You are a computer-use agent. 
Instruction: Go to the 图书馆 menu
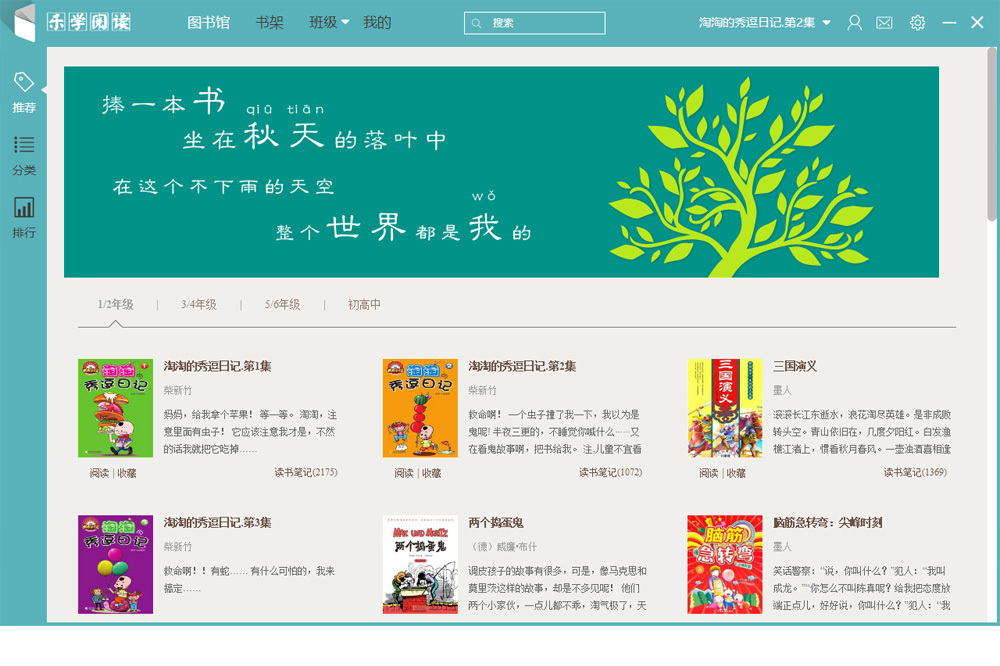pos(208,22)
